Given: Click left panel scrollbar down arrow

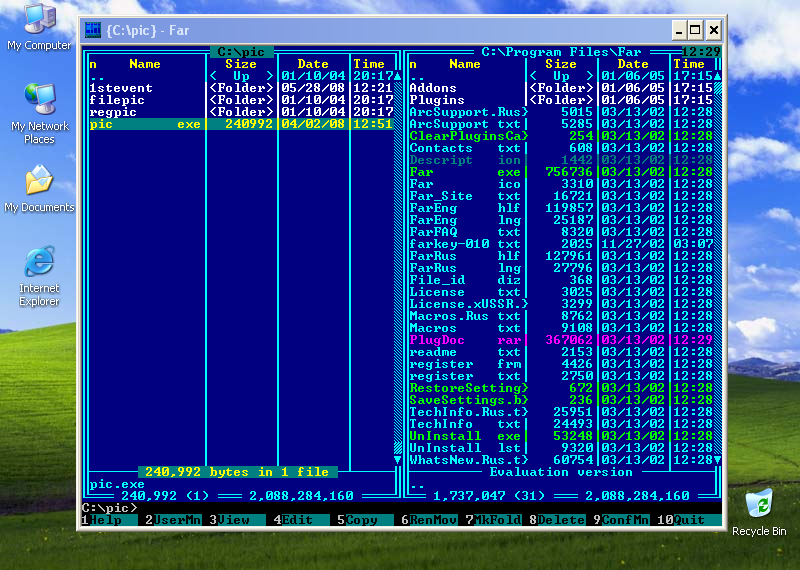Looking at the screenshot, I should 398,460.
